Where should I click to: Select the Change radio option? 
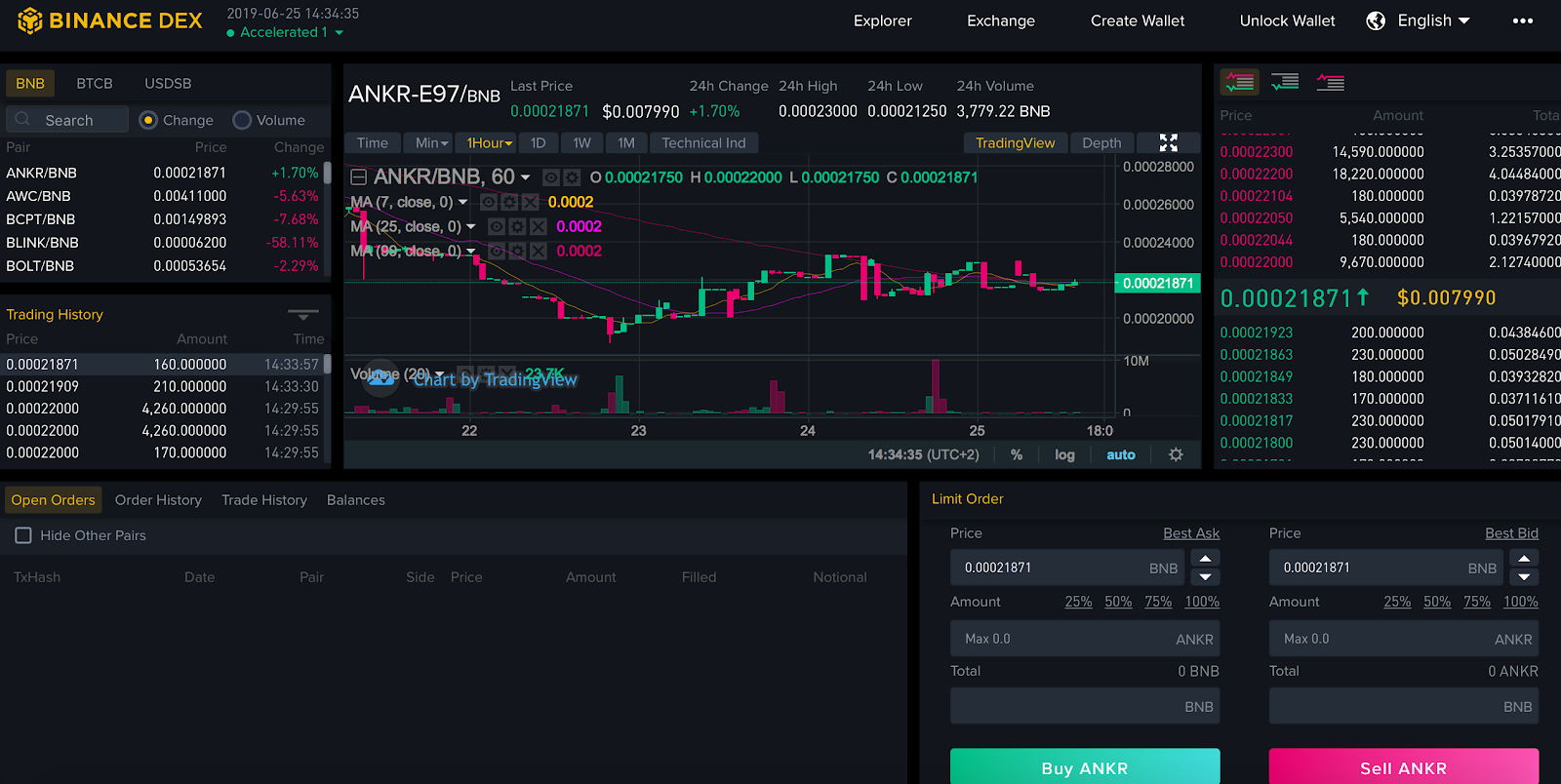coord(148,120)
